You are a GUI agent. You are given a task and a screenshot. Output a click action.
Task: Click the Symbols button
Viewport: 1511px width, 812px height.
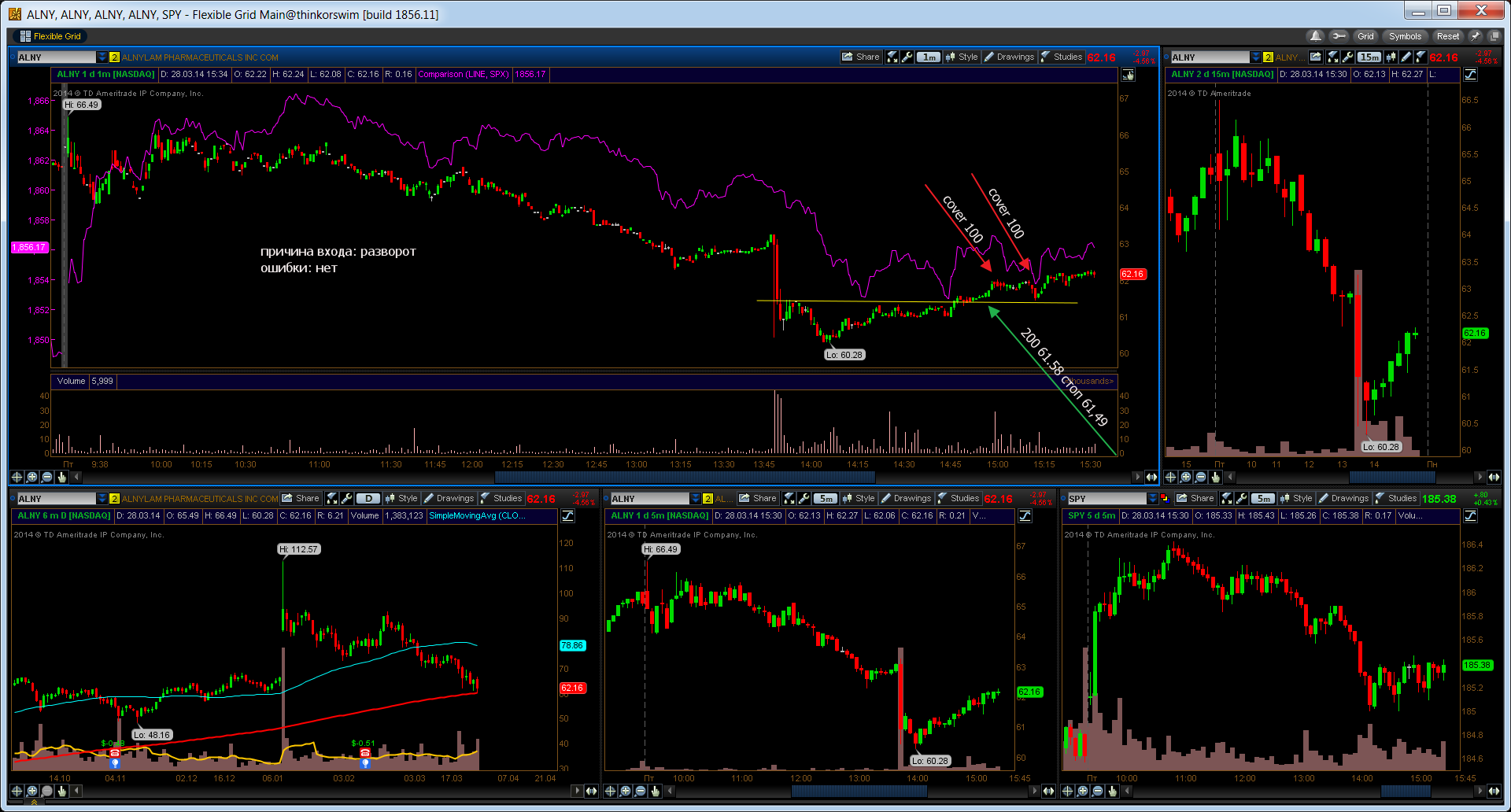click(x=1405, y=36)
